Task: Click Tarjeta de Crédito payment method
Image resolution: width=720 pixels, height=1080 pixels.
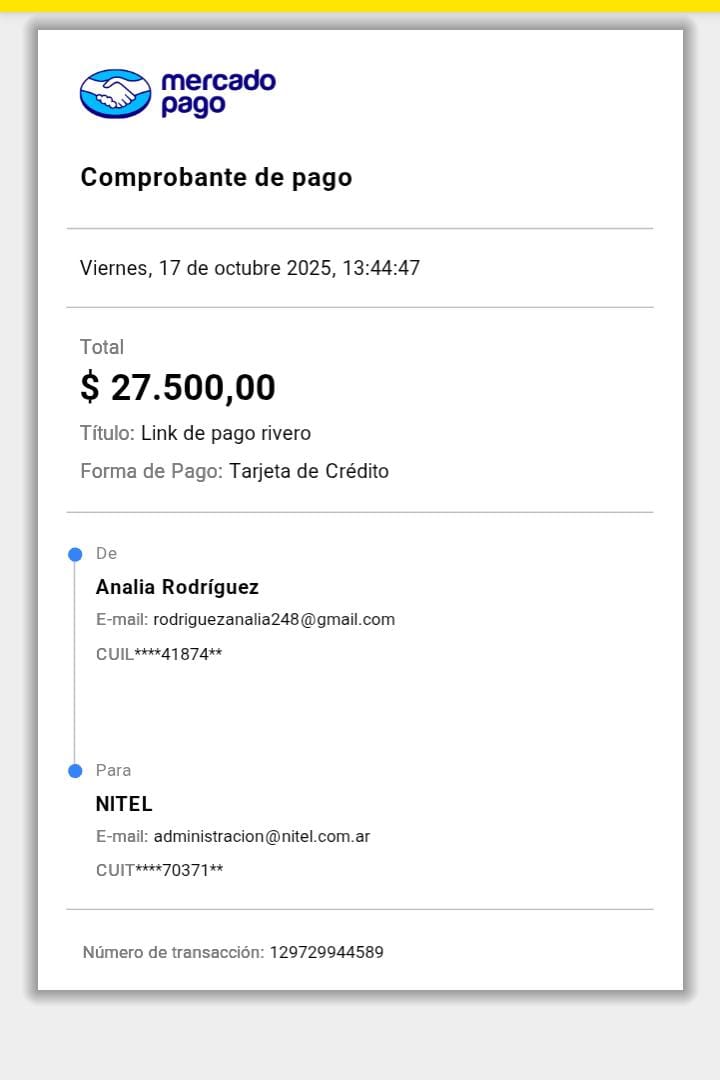Action: 309,471
